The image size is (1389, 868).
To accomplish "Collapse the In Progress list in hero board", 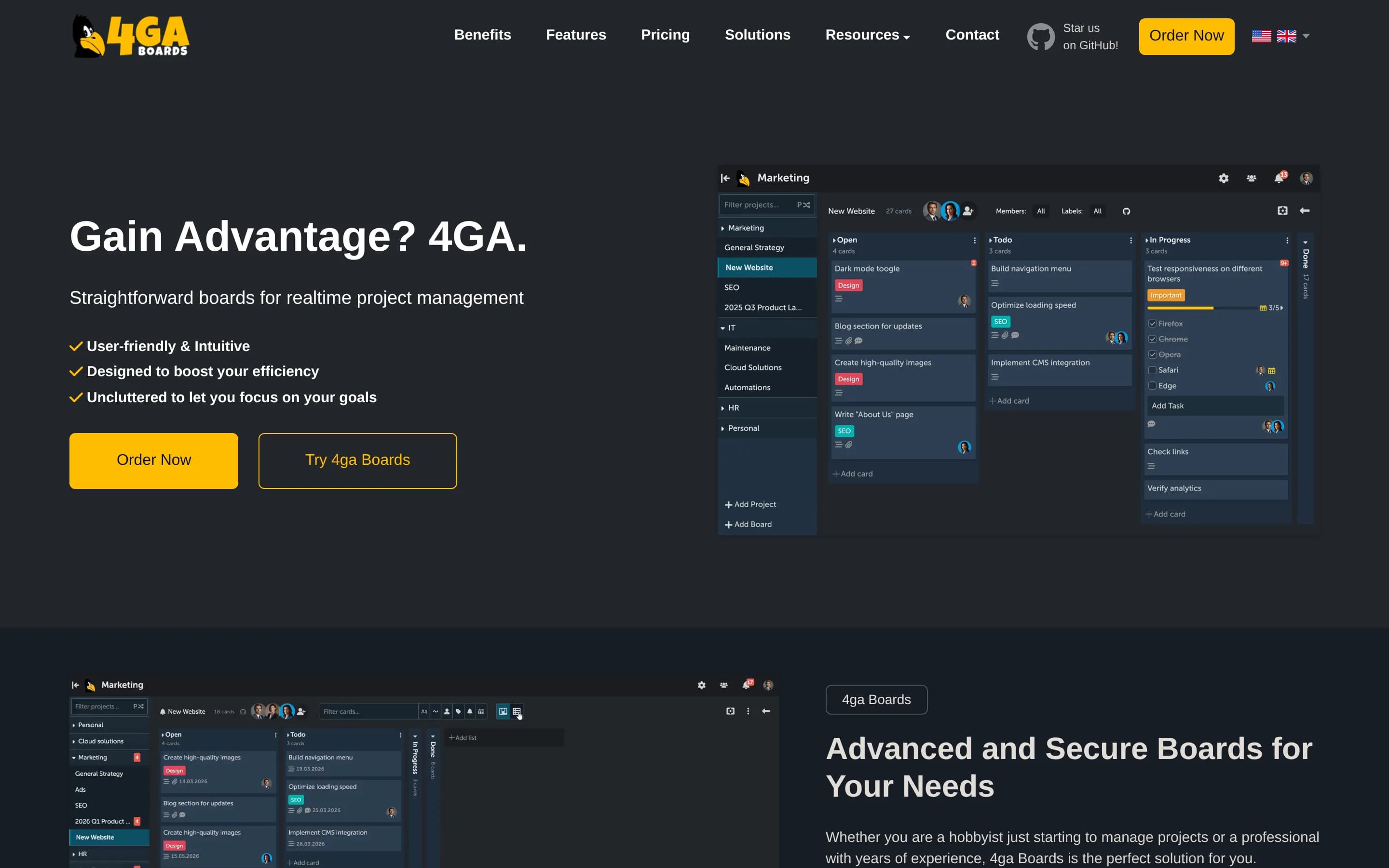I will coord(1147,241).
